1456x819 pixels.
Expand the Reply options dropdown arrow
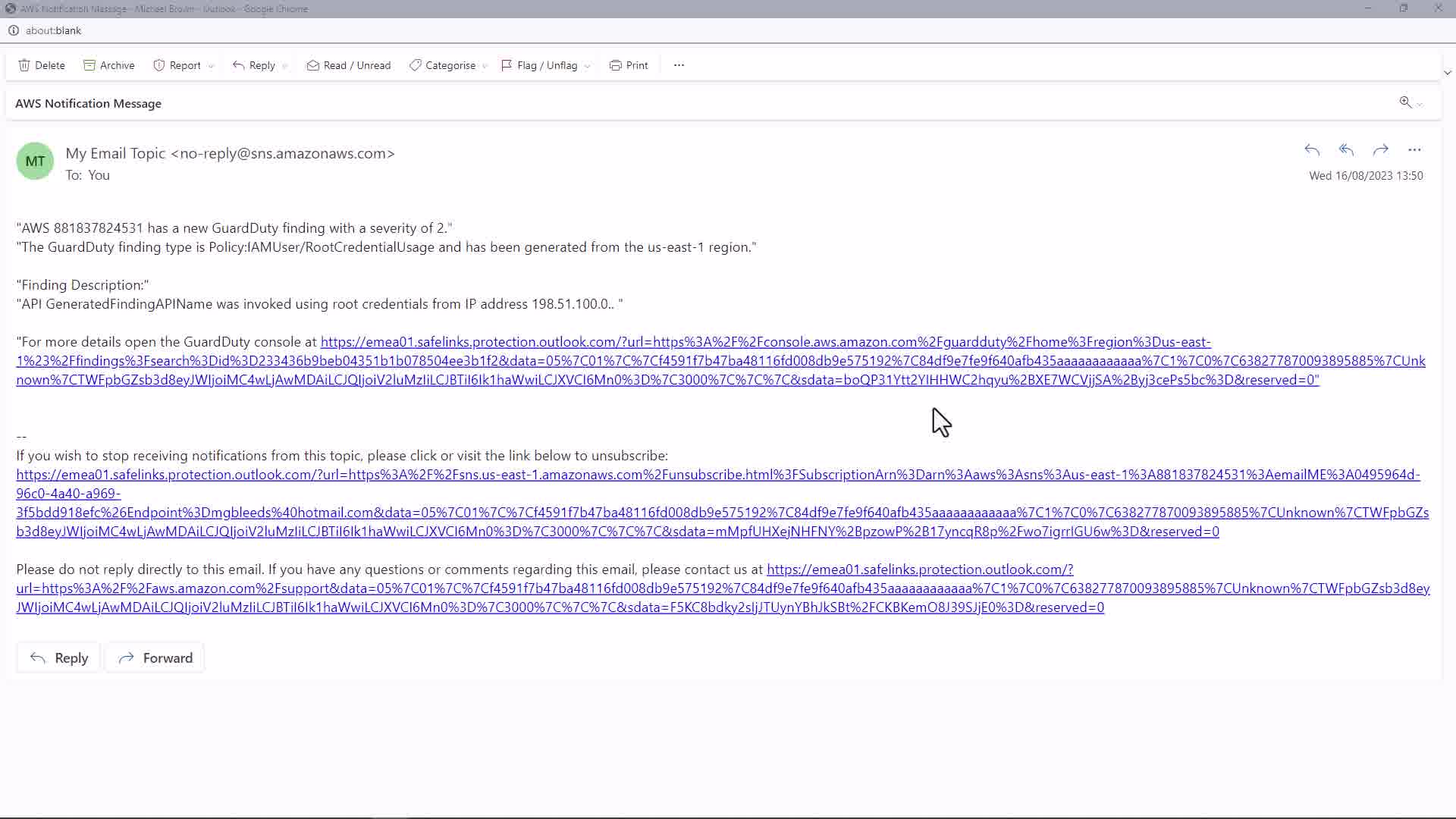coord(284,66)
